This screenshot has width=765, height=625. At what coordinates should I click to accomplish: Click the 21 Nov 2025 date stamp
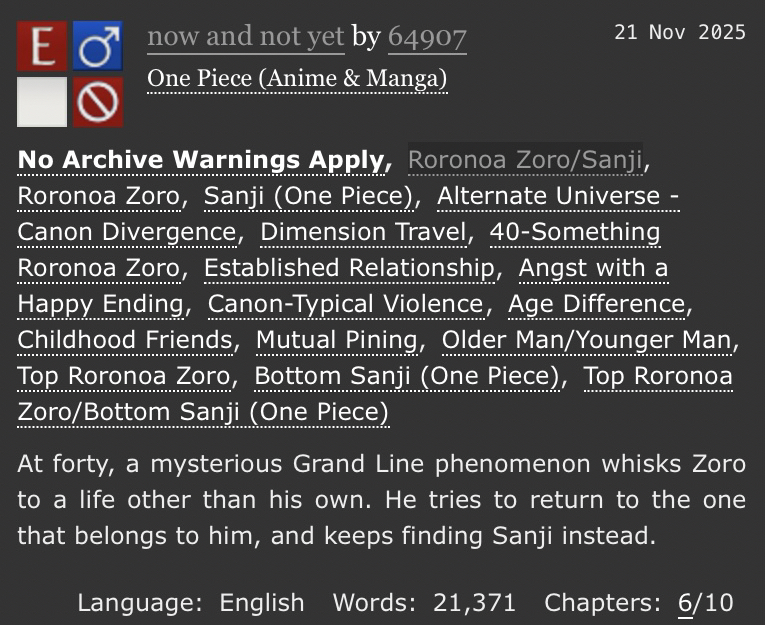pos(680,32)
